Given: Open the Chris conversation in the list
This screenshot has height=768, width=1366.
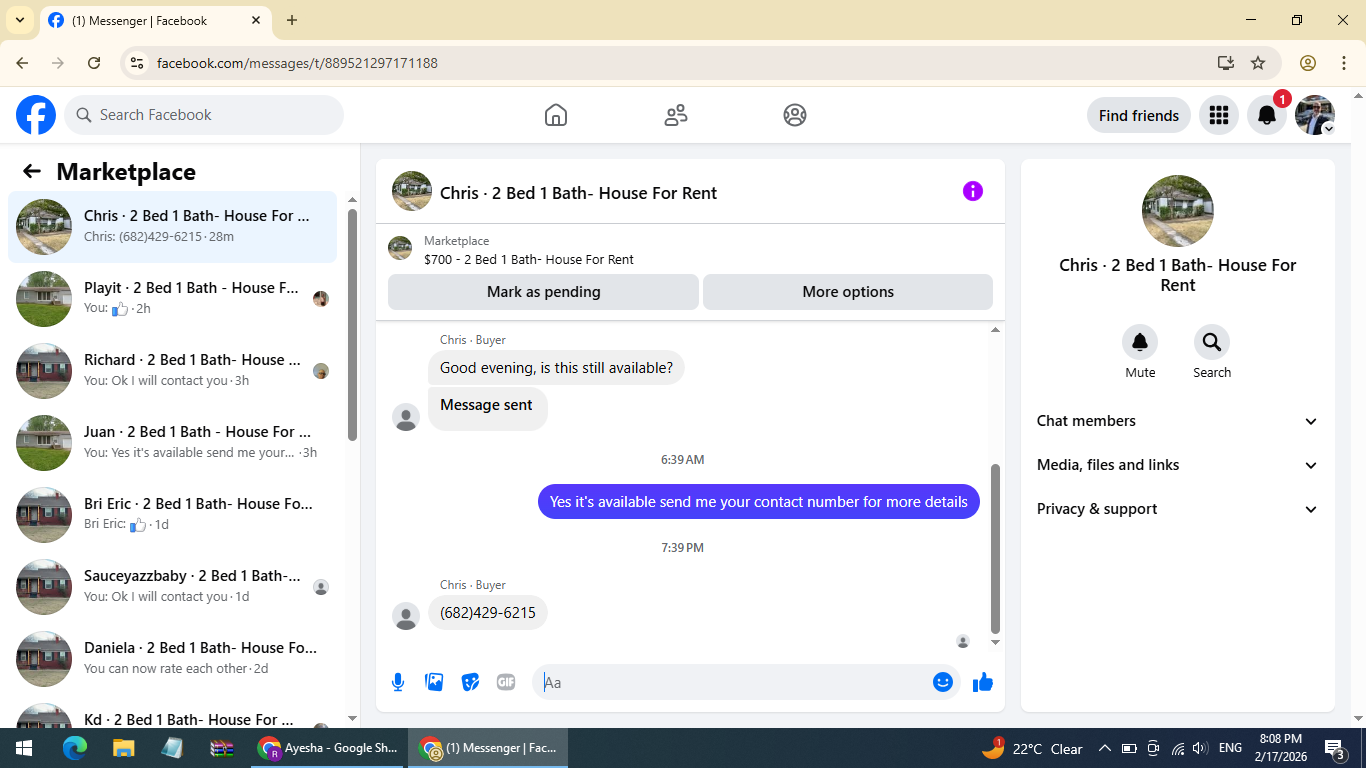Looking at the screenshot, I should click(x=173, y=227).
